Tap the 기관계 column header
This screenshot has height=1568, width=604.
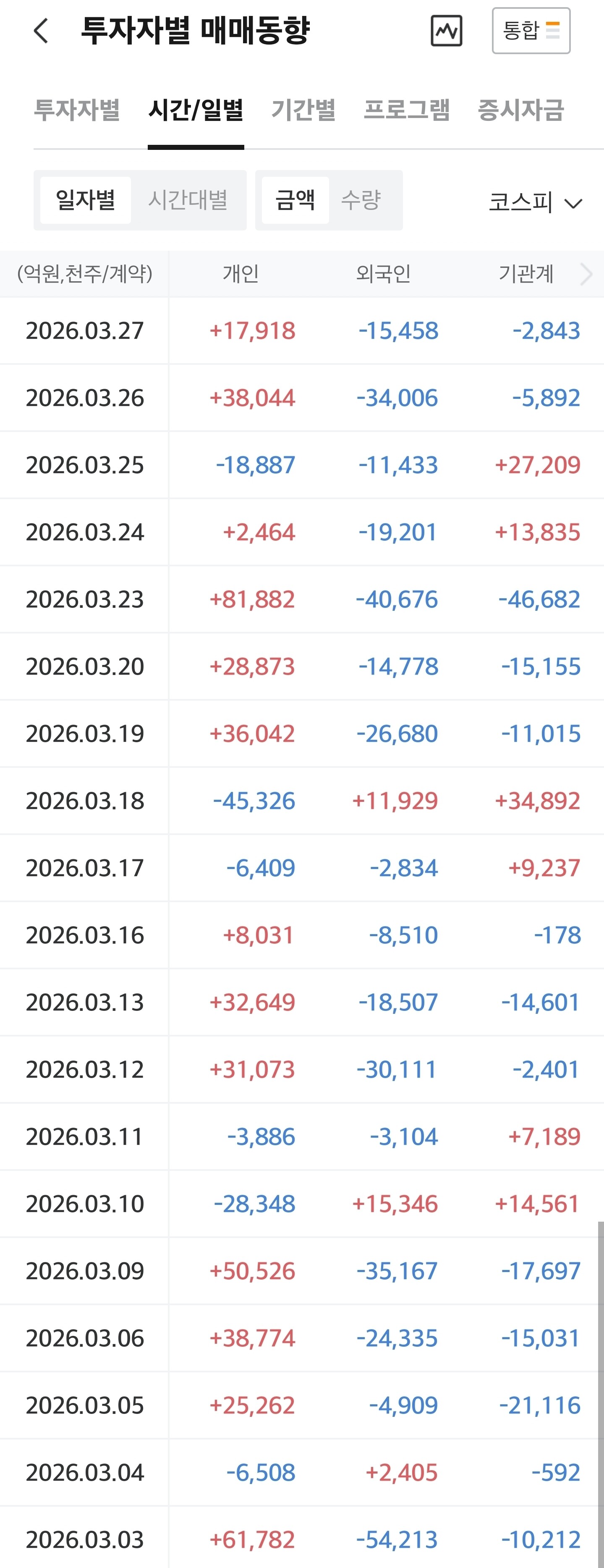(526, 274)
